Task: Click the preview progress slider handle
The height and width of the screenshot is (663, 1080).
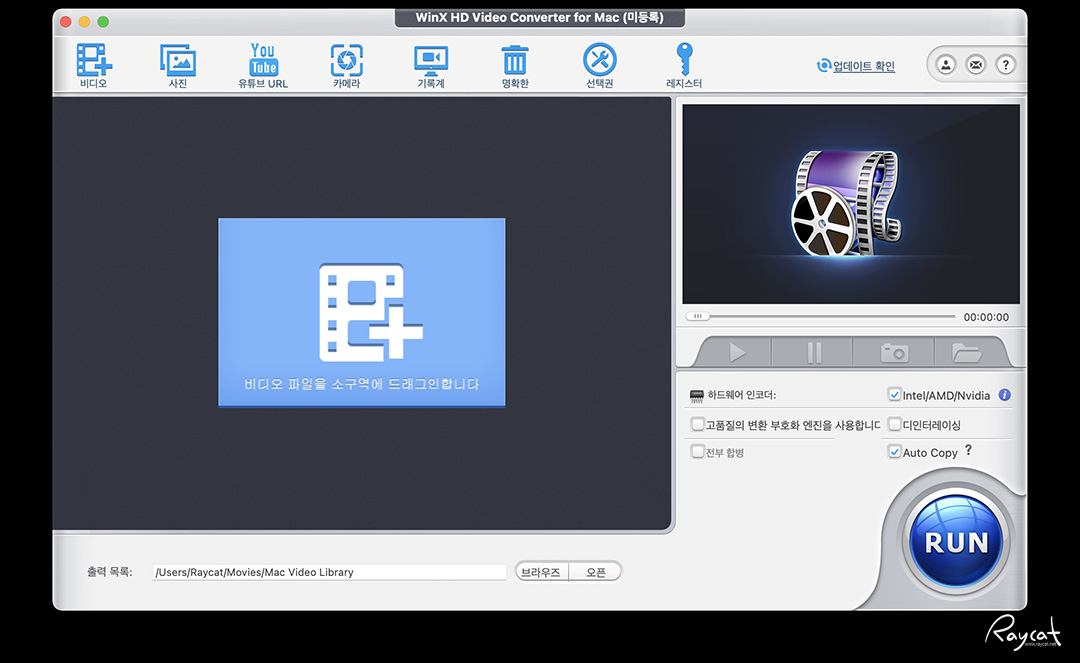Action: 697,317
